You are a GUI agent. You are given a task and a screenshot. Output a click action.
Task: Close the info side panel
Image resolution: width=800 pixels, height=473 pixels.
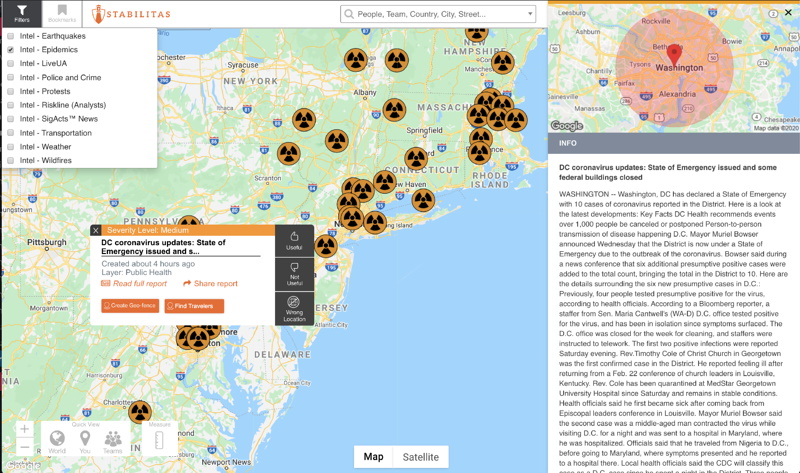tap(788, 12)
